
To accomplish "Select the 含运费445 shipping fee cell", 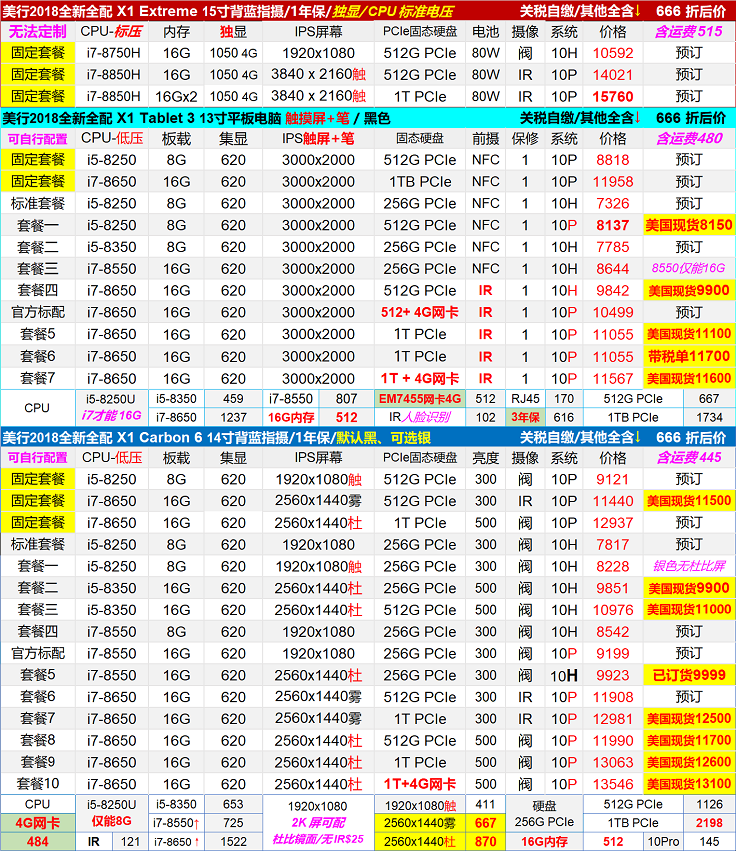I will point(688,457).
